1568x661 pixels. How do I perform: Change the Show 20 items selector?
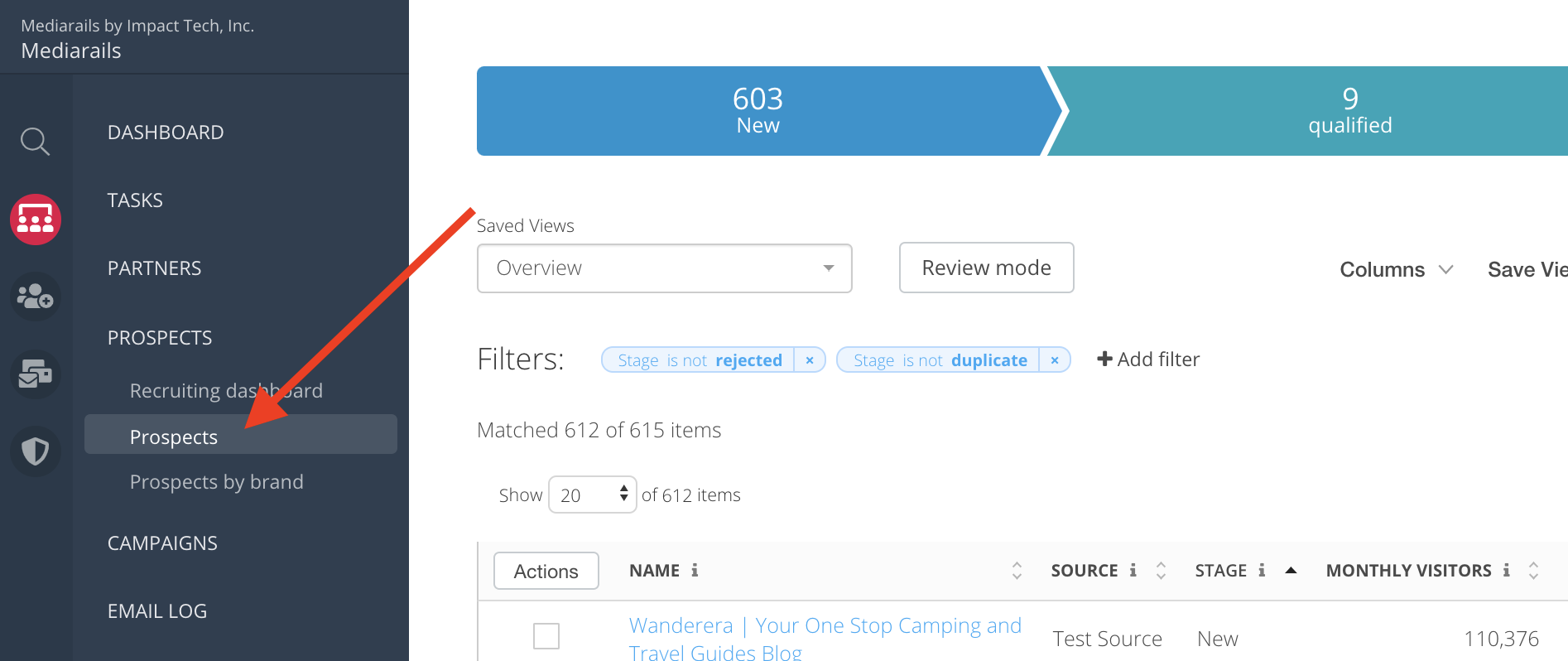(x=592, y=495)
